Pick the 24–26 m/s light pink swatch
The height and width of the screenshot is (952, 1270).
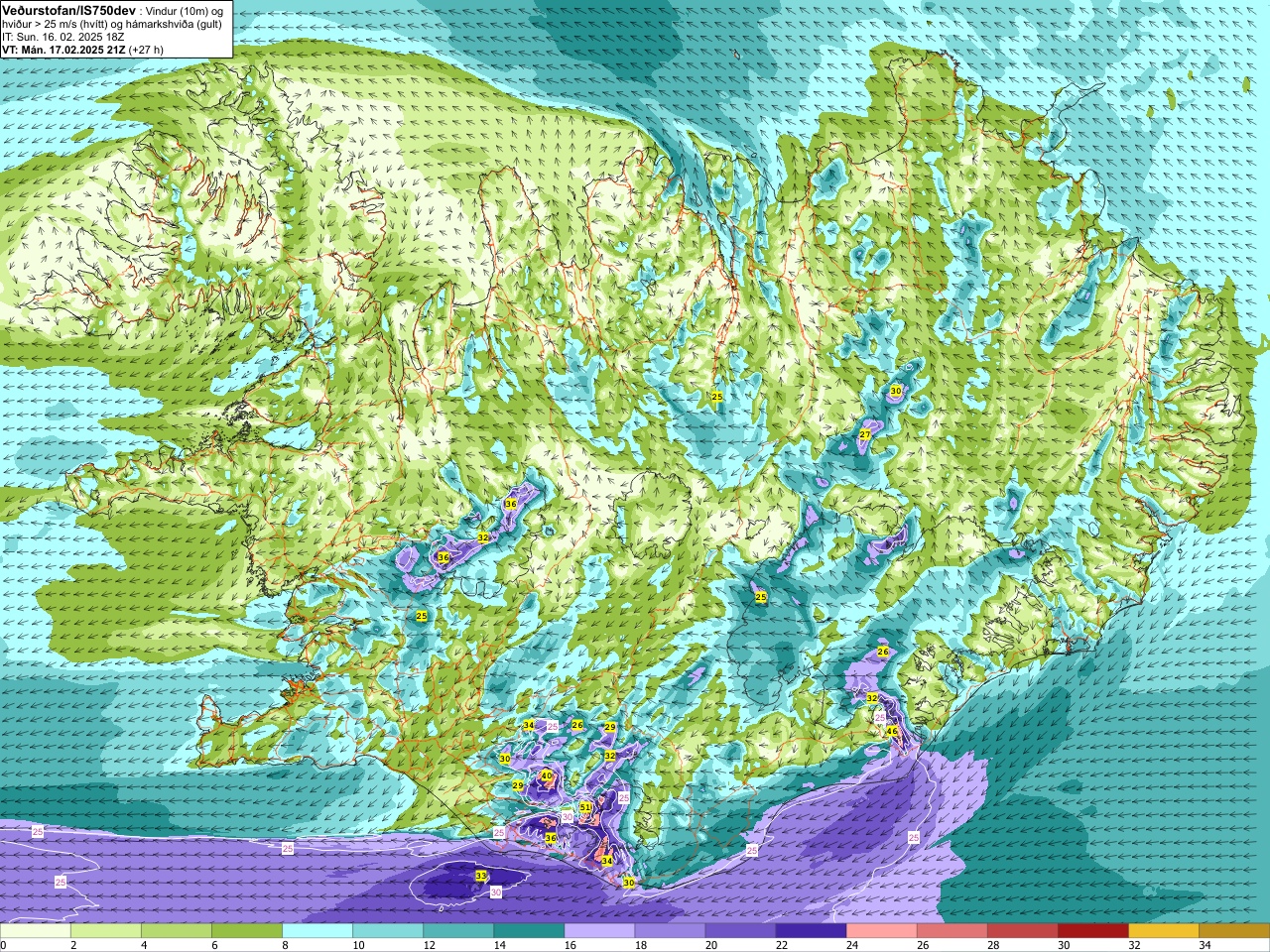pyautogui.click(x=881, y=931)
